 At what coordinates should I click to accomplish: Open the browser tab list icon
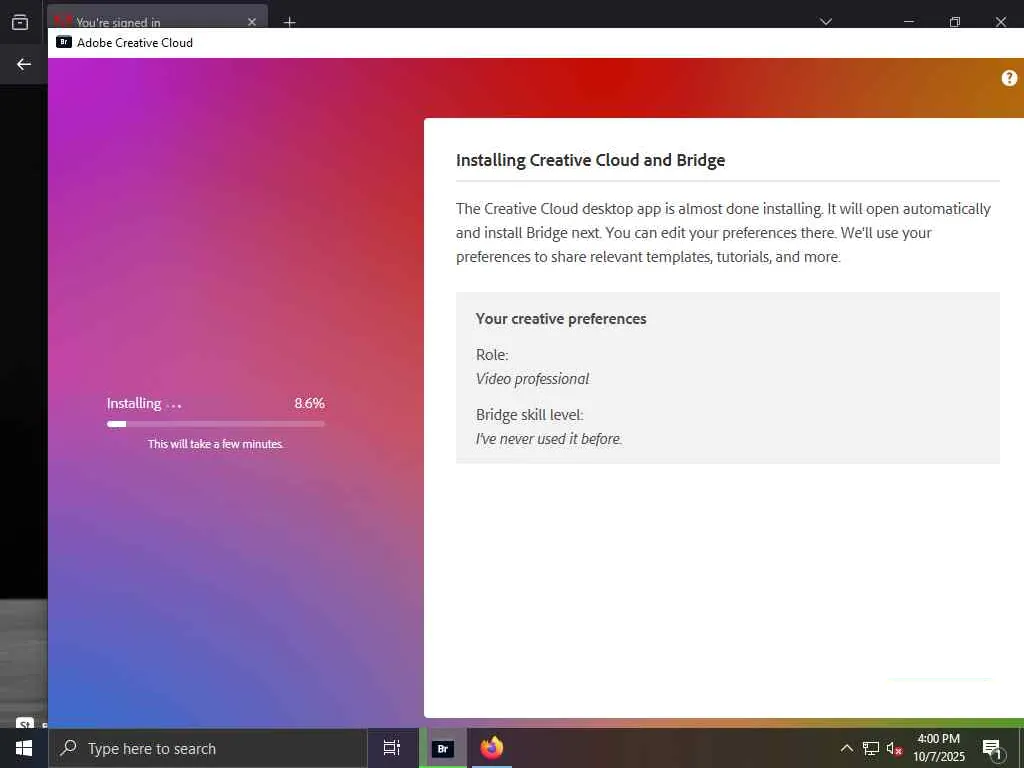20,22
